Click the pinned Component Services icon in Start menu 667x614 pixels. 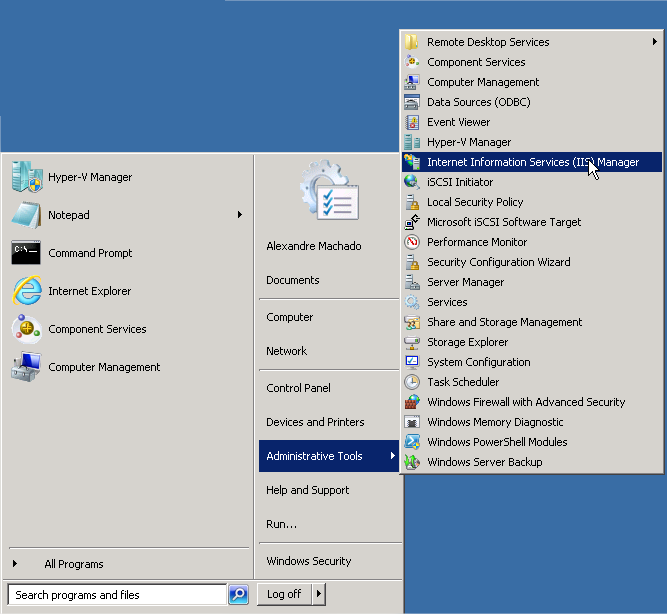[27, 329]
